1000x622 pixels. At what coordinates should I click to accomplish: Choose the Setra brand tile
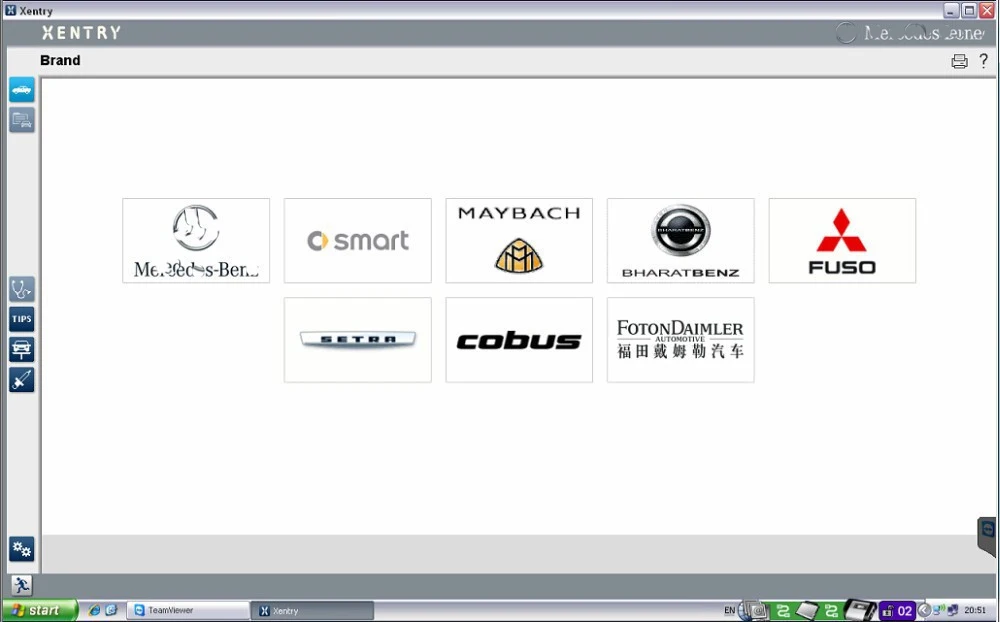pyautogui.click(x=357, y=340)
